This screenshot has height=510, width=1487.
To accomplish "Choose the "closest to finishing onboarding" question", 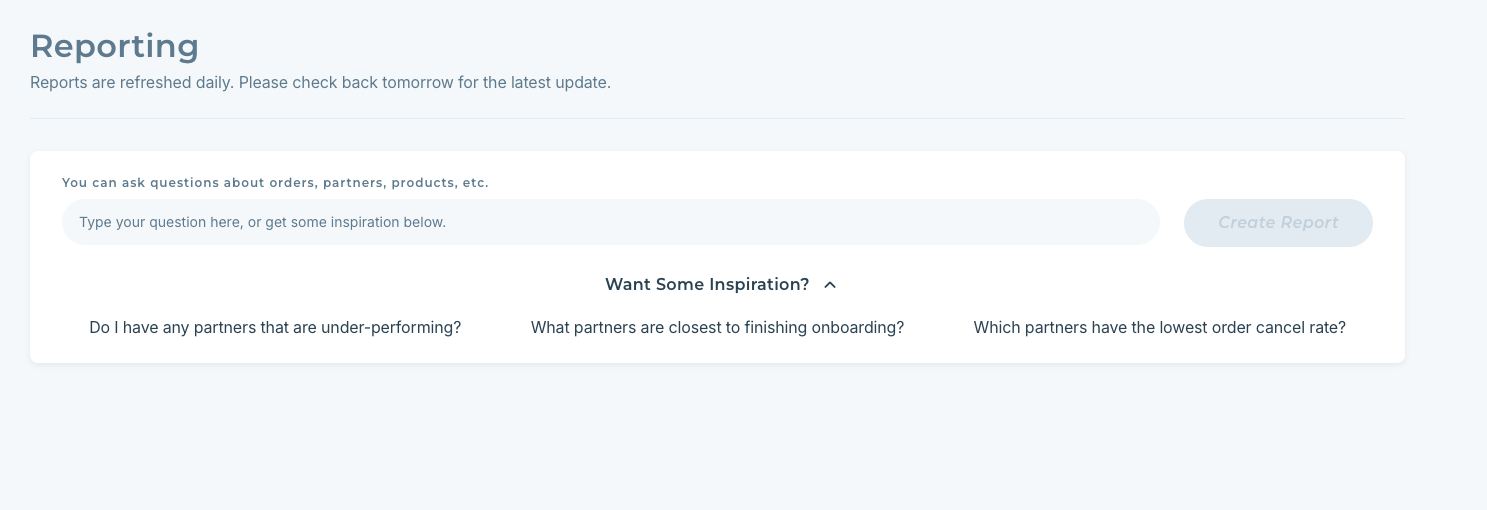I will coord(717,327).
